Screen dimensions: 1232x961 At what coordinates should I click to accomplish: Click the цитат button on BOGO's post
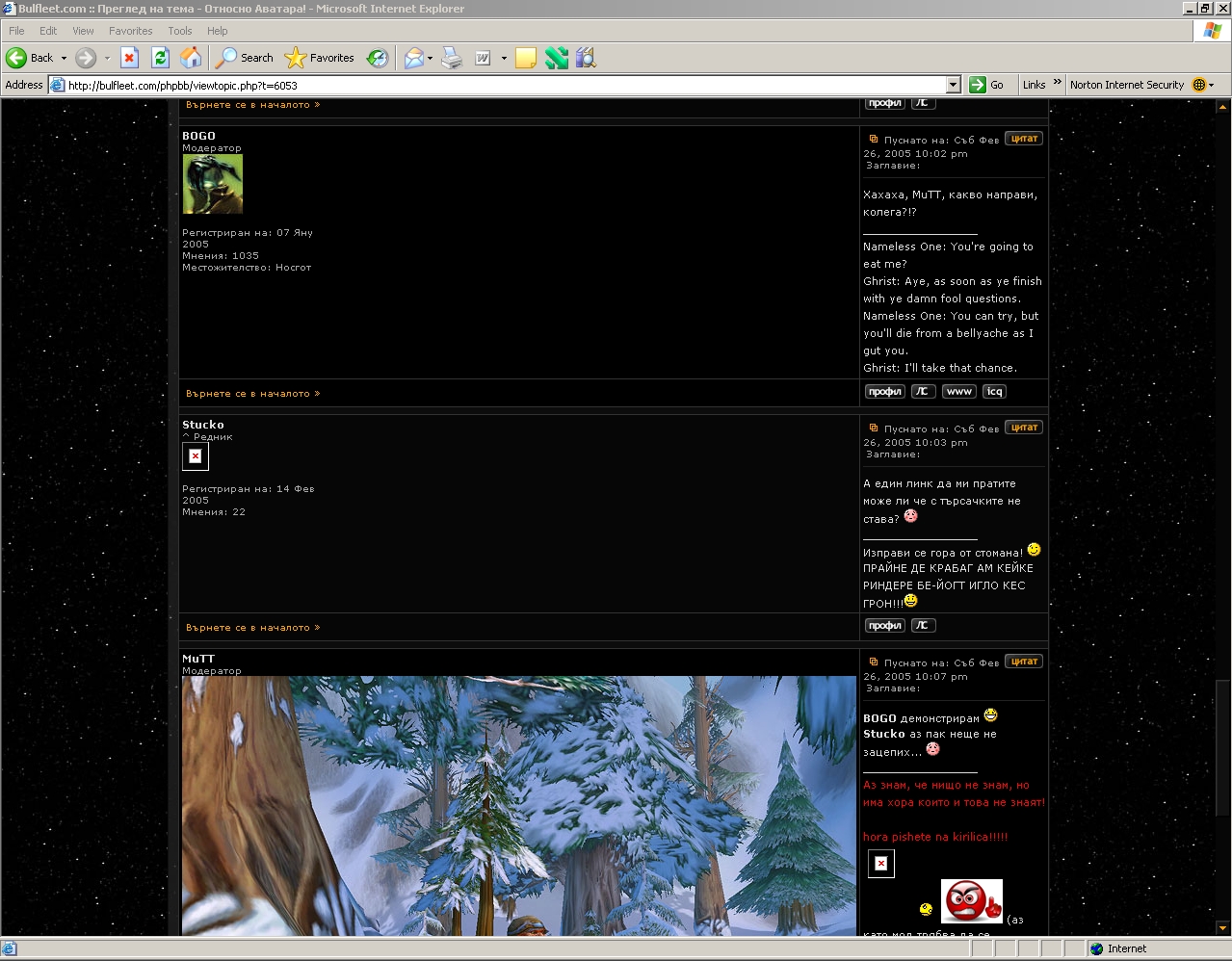pyautogui.click(x=1024, y=139)
